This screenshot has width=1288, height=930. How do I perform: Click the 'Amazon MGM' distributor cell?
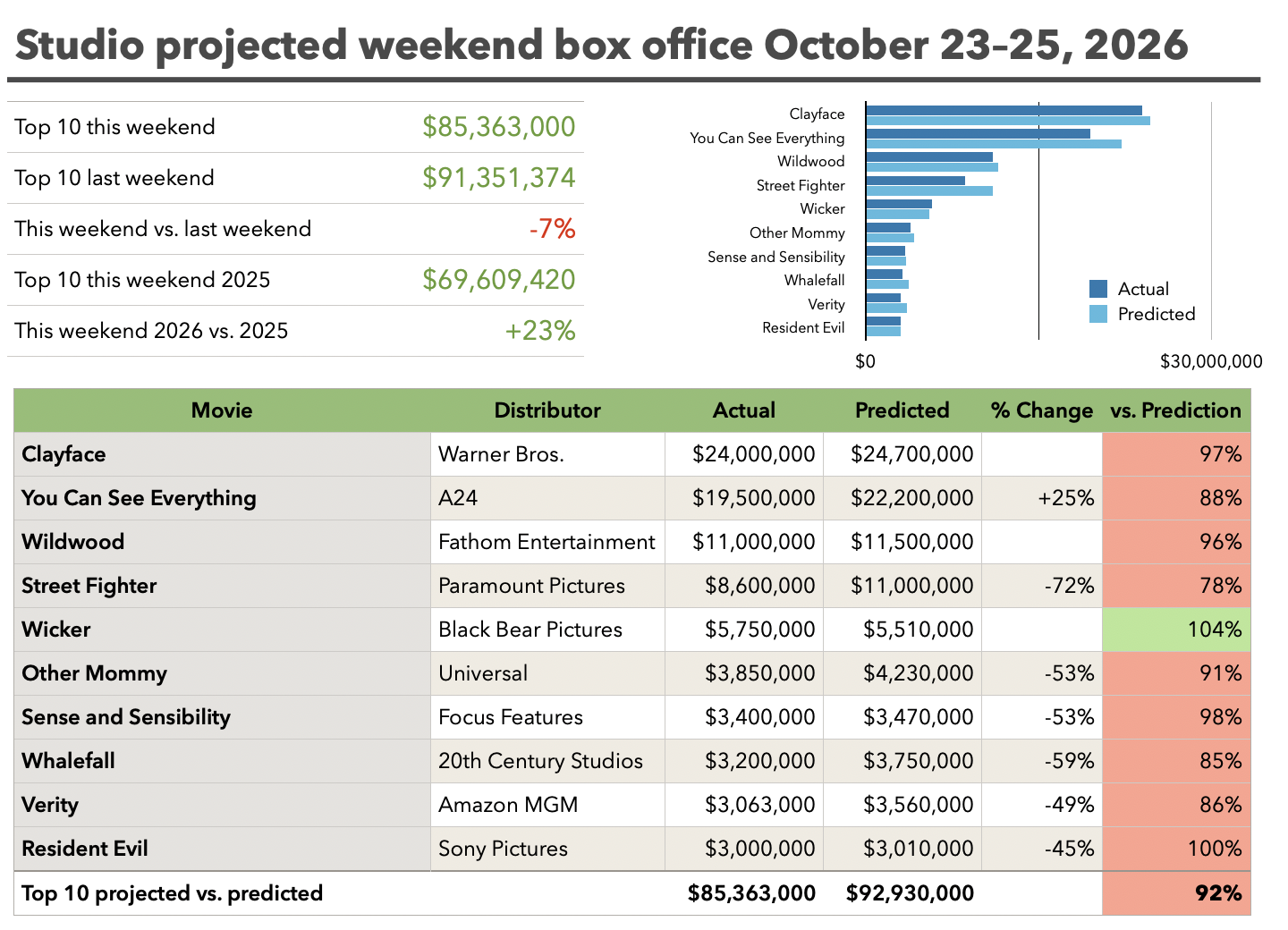(x=547, y=805)
